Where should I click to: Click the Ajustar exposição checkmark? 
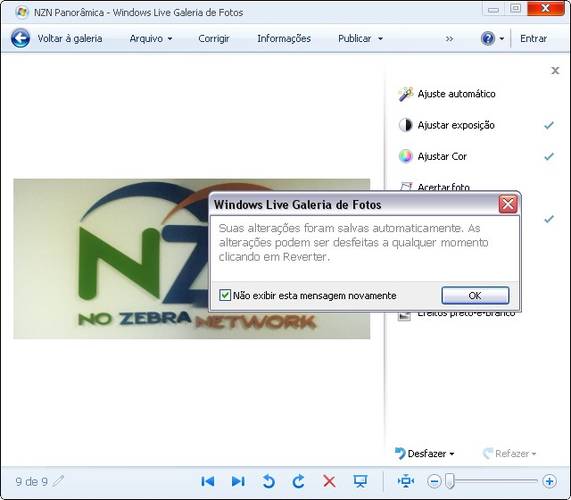[x=549, y=125]
